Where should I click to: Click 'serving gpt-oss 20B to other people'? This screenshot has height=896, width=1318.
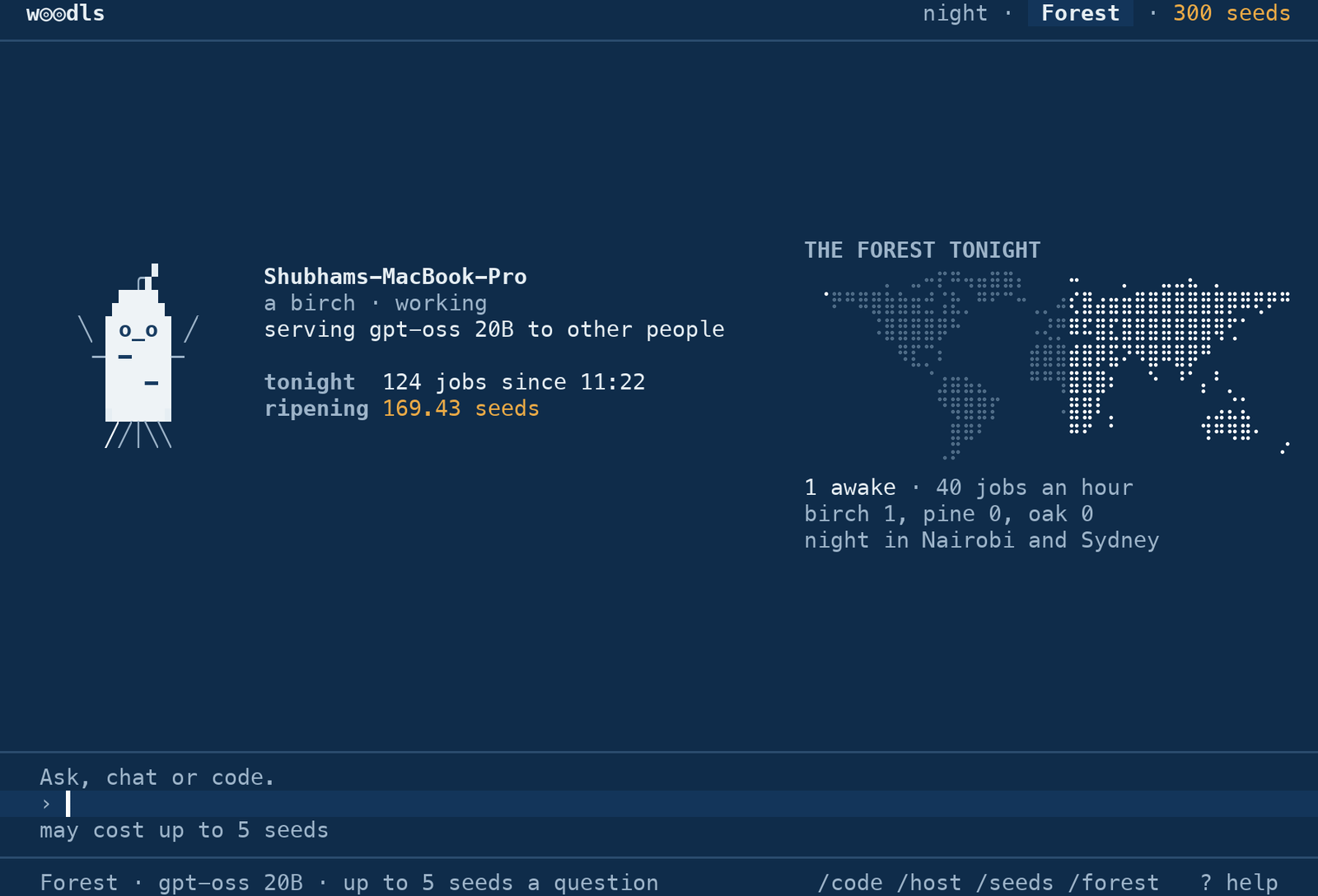coord(494,329)
